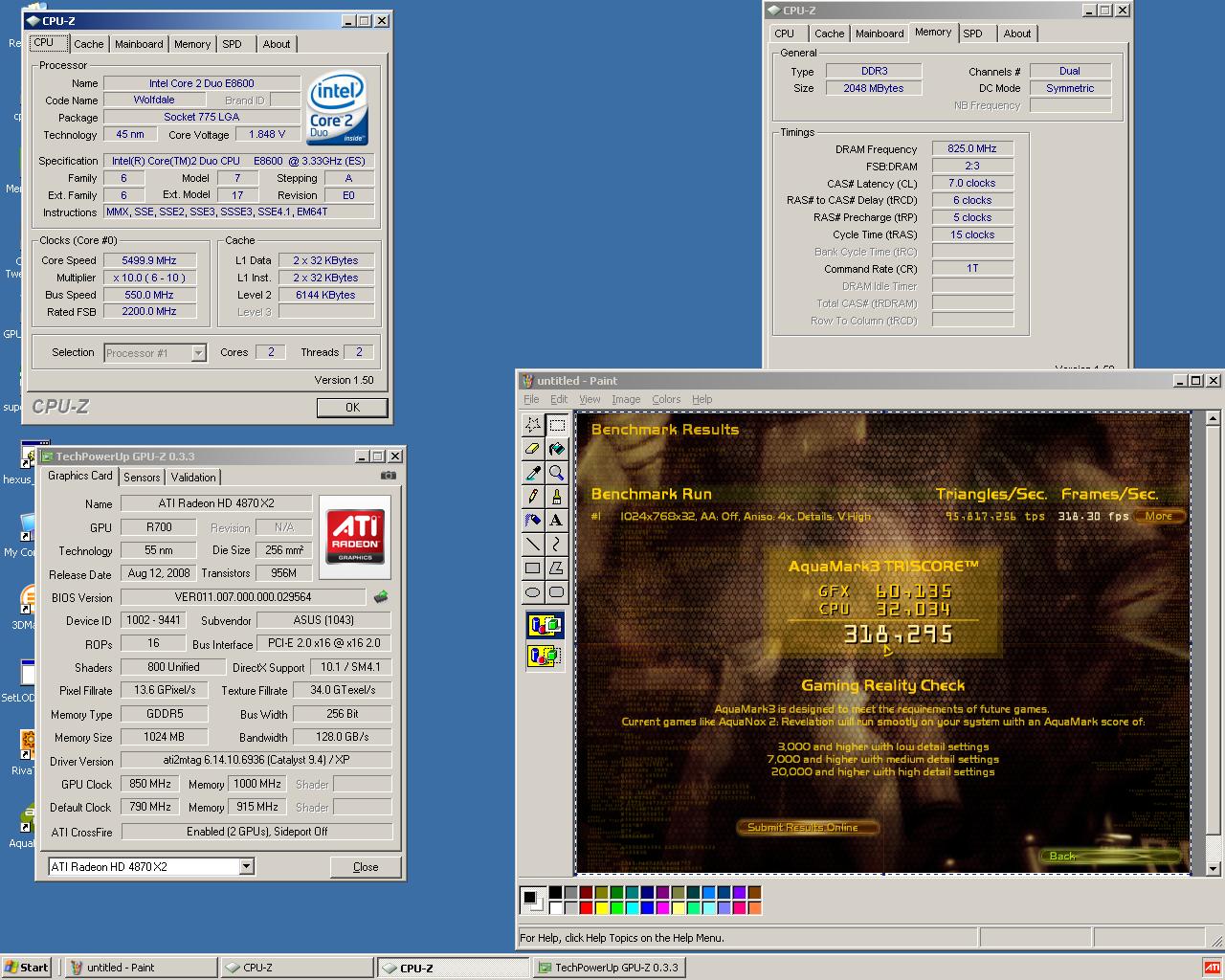Select the Rounded Rectangle tool
Image resolution: width=1225 pixels, height=980 pixels.
(557, 591)
